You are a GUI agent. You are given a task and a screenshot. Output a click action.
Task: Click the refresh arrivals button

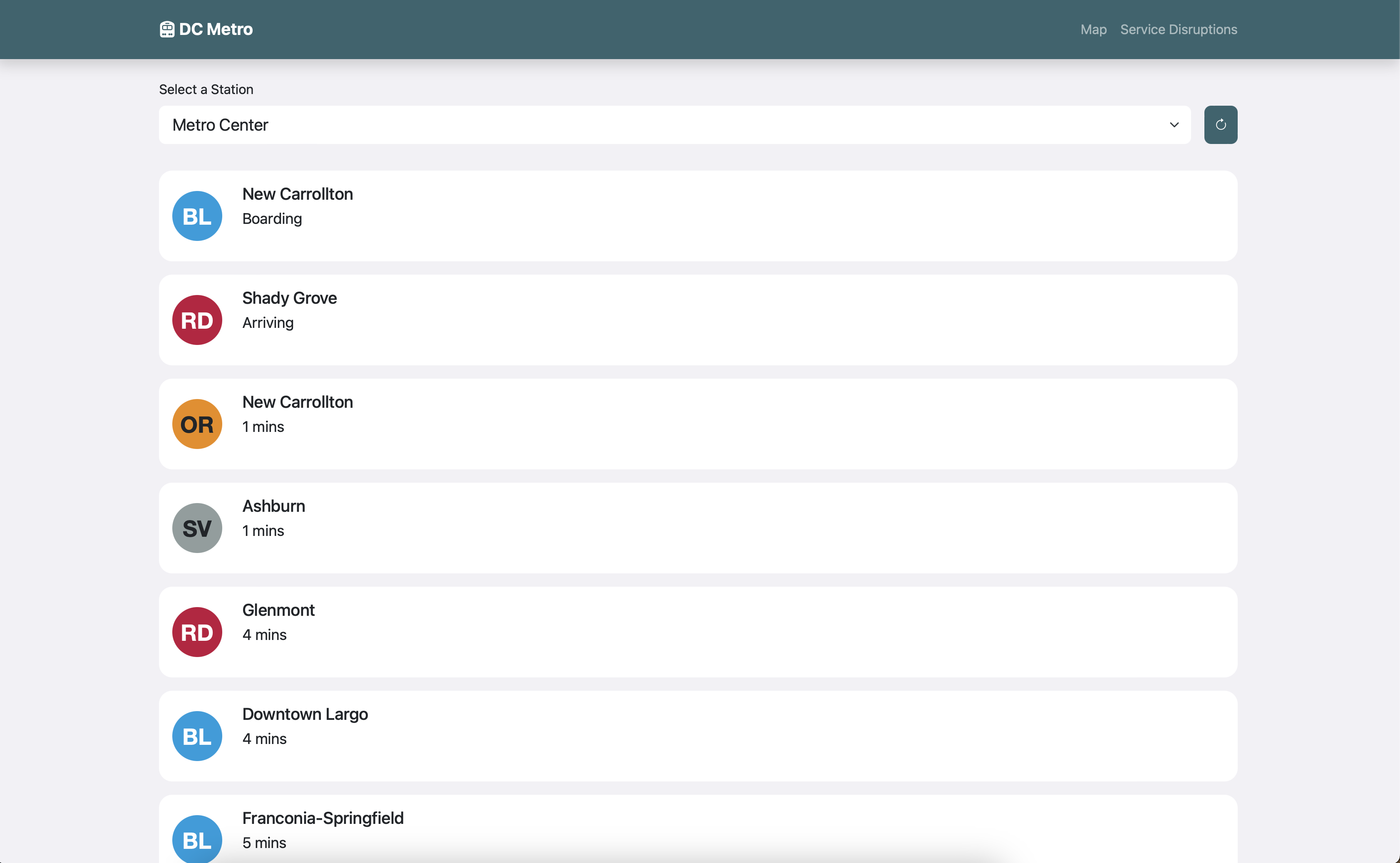coord(1221,124)
